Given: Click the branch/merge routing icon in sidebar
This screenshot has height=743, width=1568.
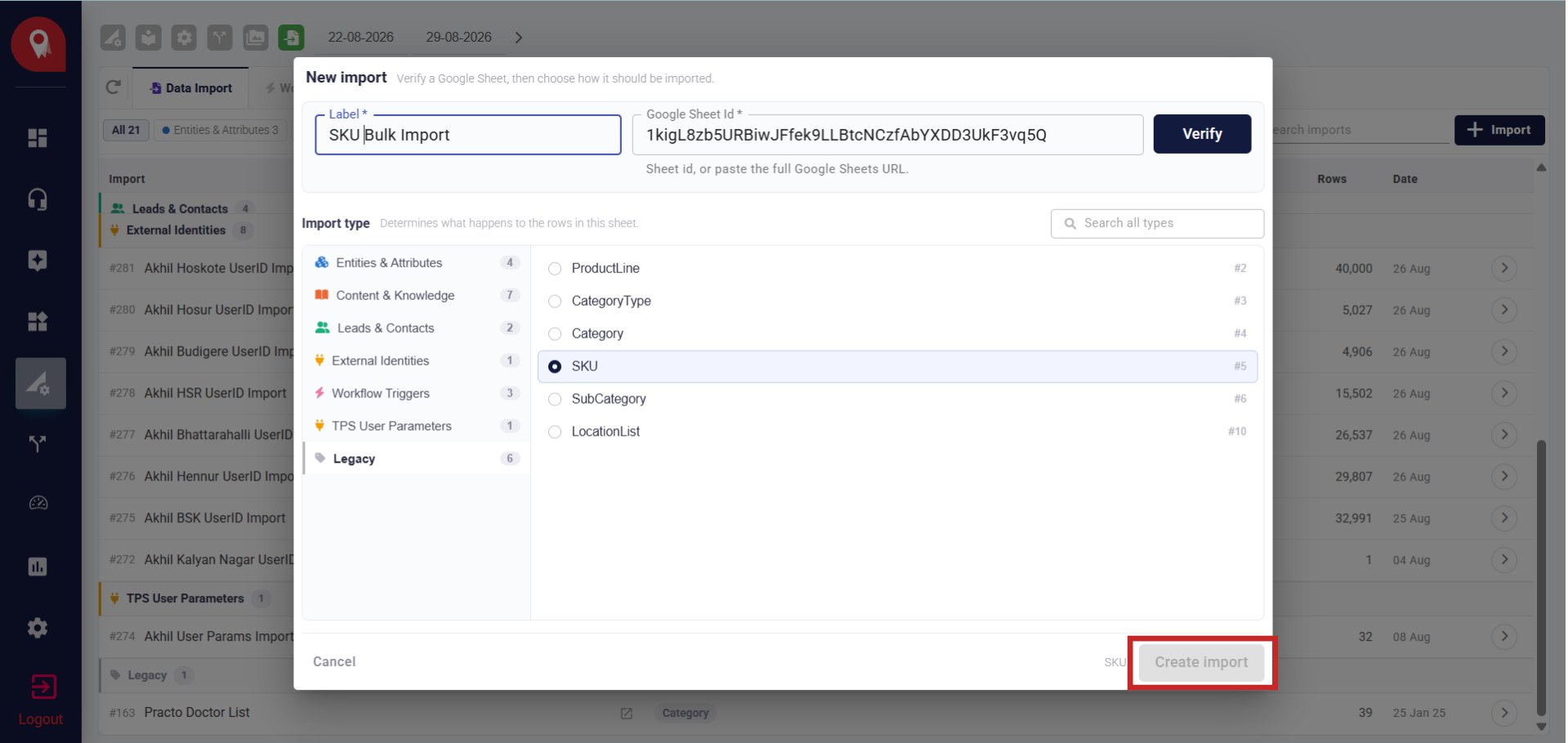Looking at the screenshot, I should [x=38, y=444].
